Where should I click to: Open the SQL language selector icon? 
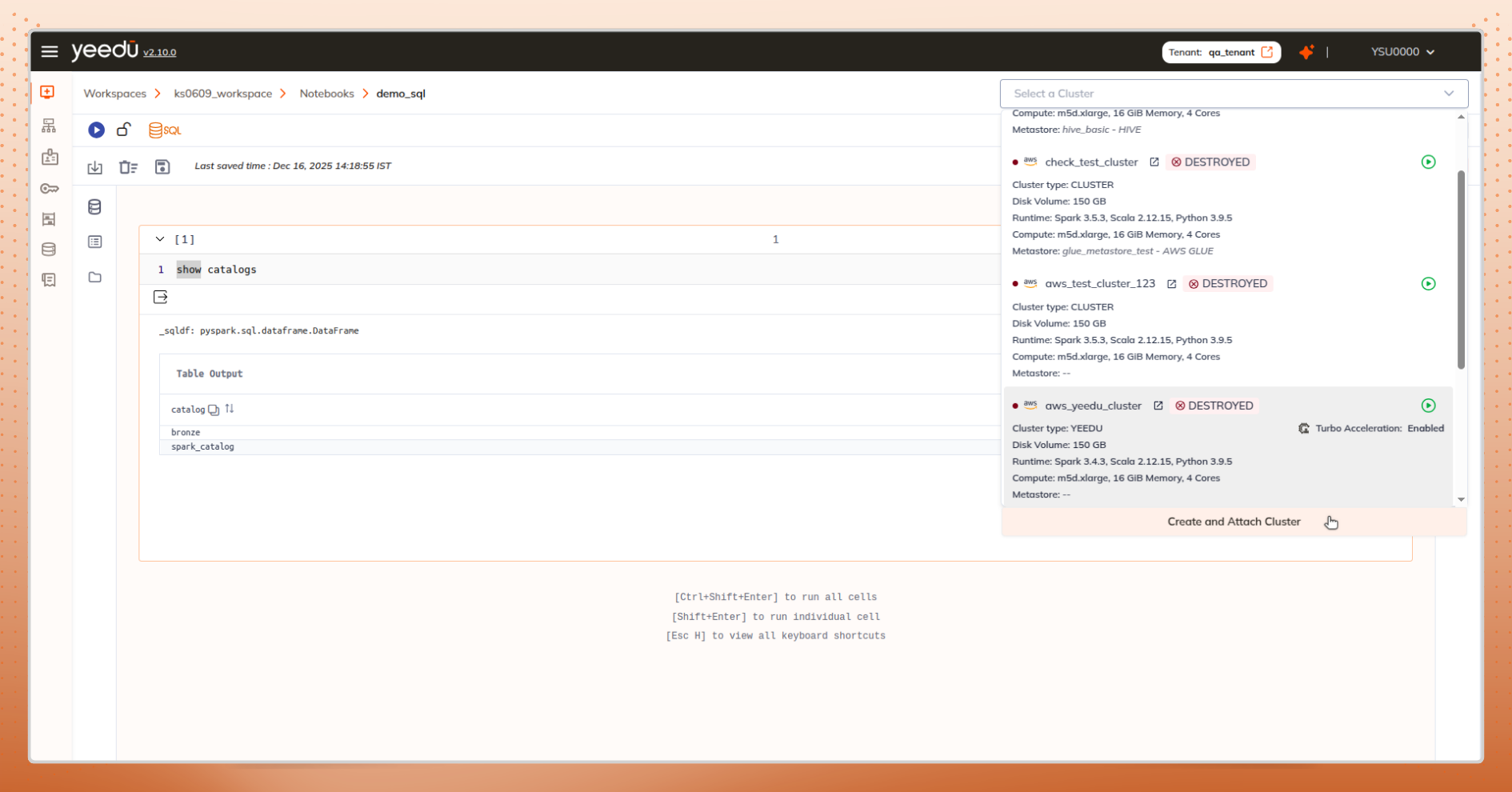click(x=164, y=130)
